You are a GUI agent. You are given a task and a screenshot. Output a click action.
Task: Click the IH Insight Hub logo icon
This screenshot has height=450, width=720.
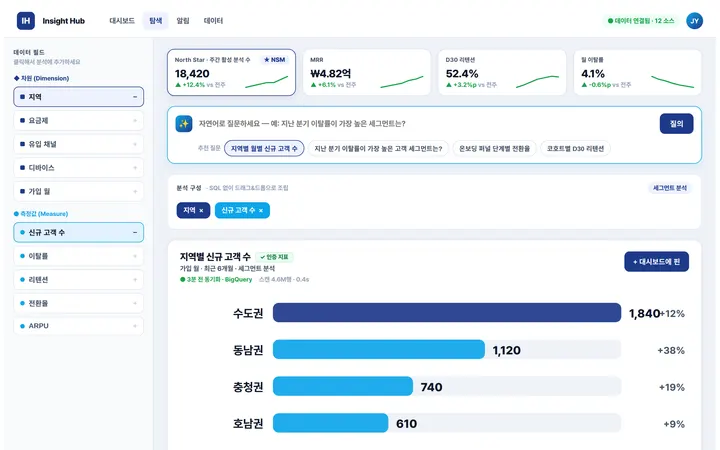[26, 21]
